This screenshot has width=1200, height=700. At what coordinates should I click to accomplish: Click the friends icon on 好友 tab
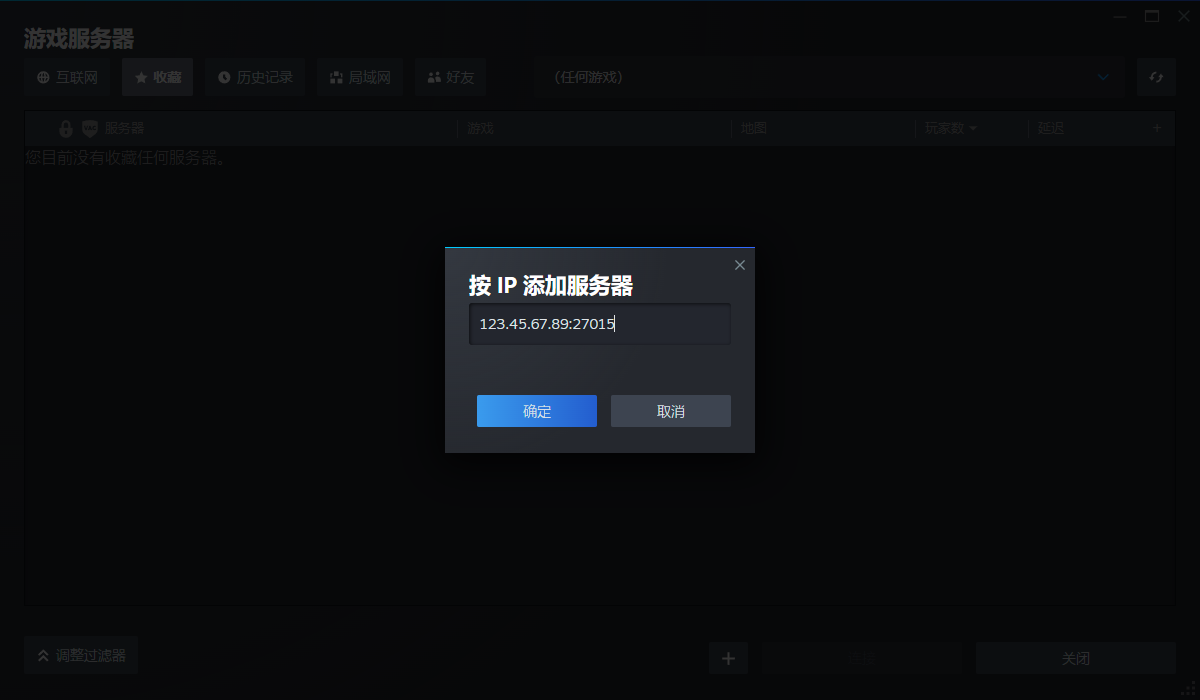[x=434, y=77]
